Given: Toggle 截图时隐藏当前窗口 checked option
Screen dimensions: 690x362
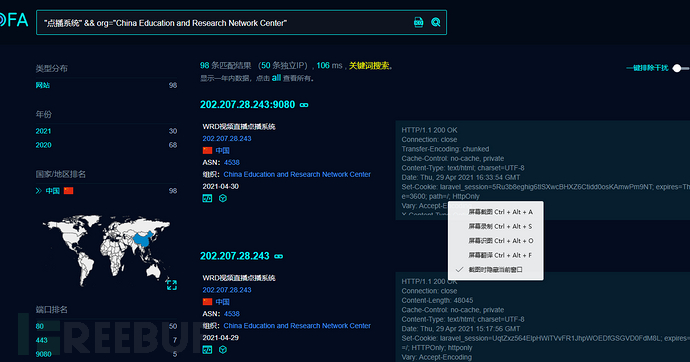Looking at the screenshot, I should pos(496,270).
